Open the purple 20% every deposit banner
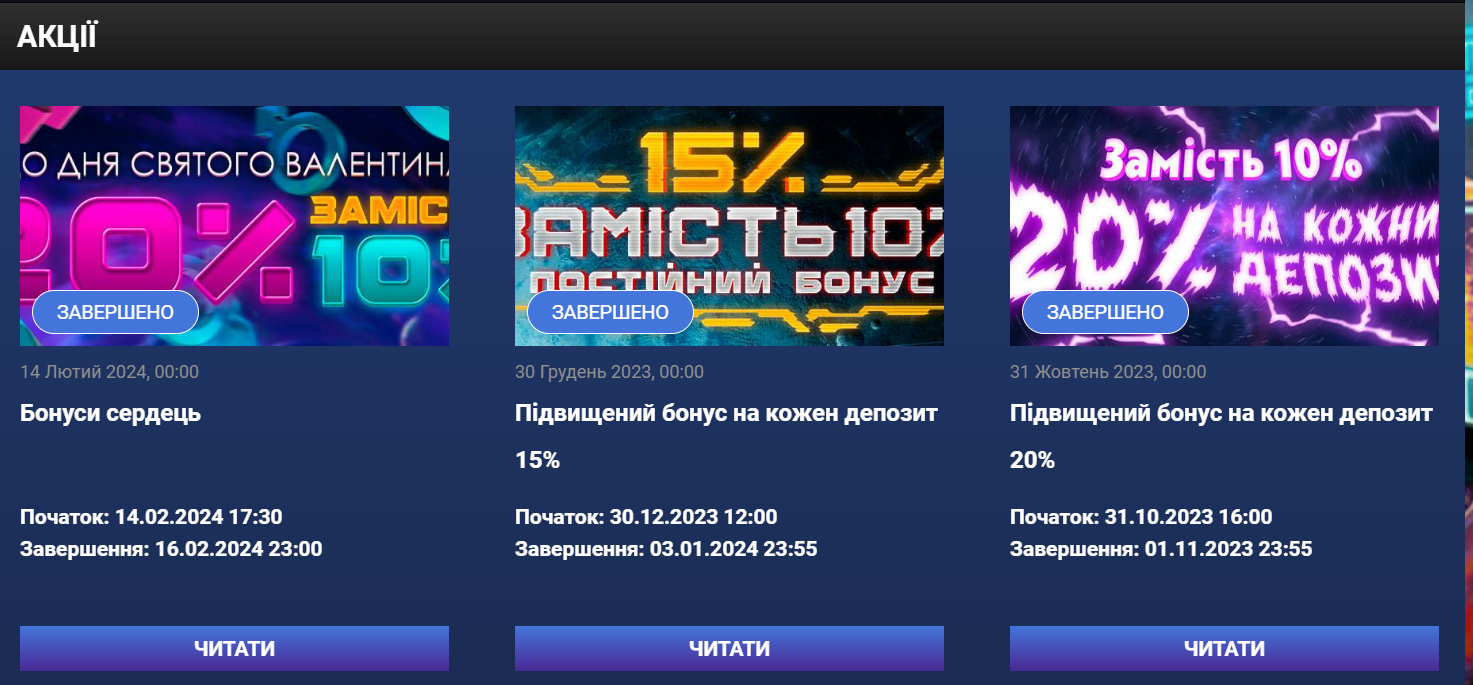 (1224, 226)
